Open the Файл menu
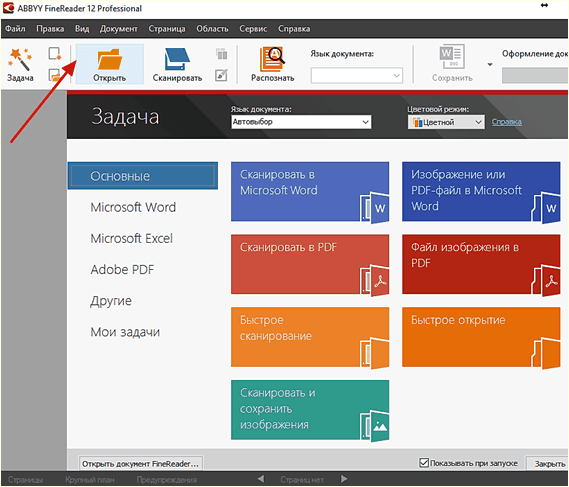The height and width of the screenshot is (487, 569). pyautogui.click(x=15, y=29)
